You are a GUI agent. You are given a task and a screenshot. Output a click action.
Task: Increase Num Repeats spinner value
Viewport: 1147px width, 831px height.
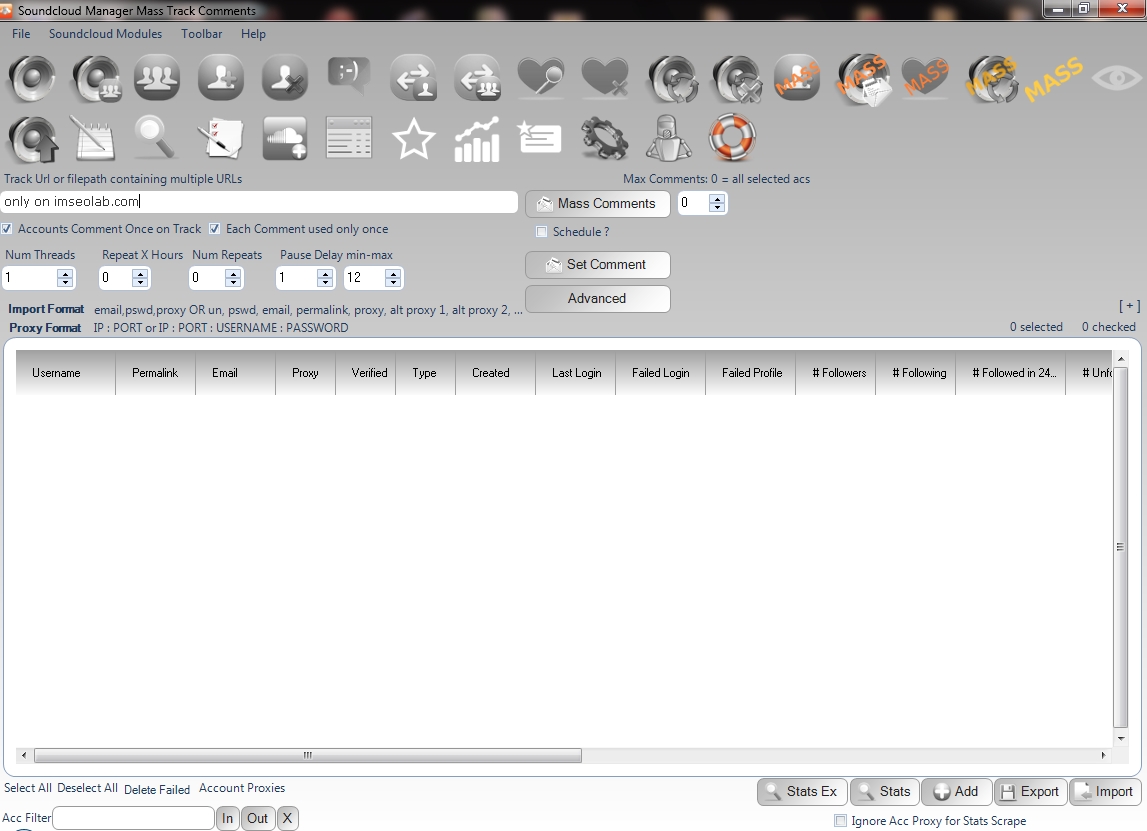tap(233, 274)
